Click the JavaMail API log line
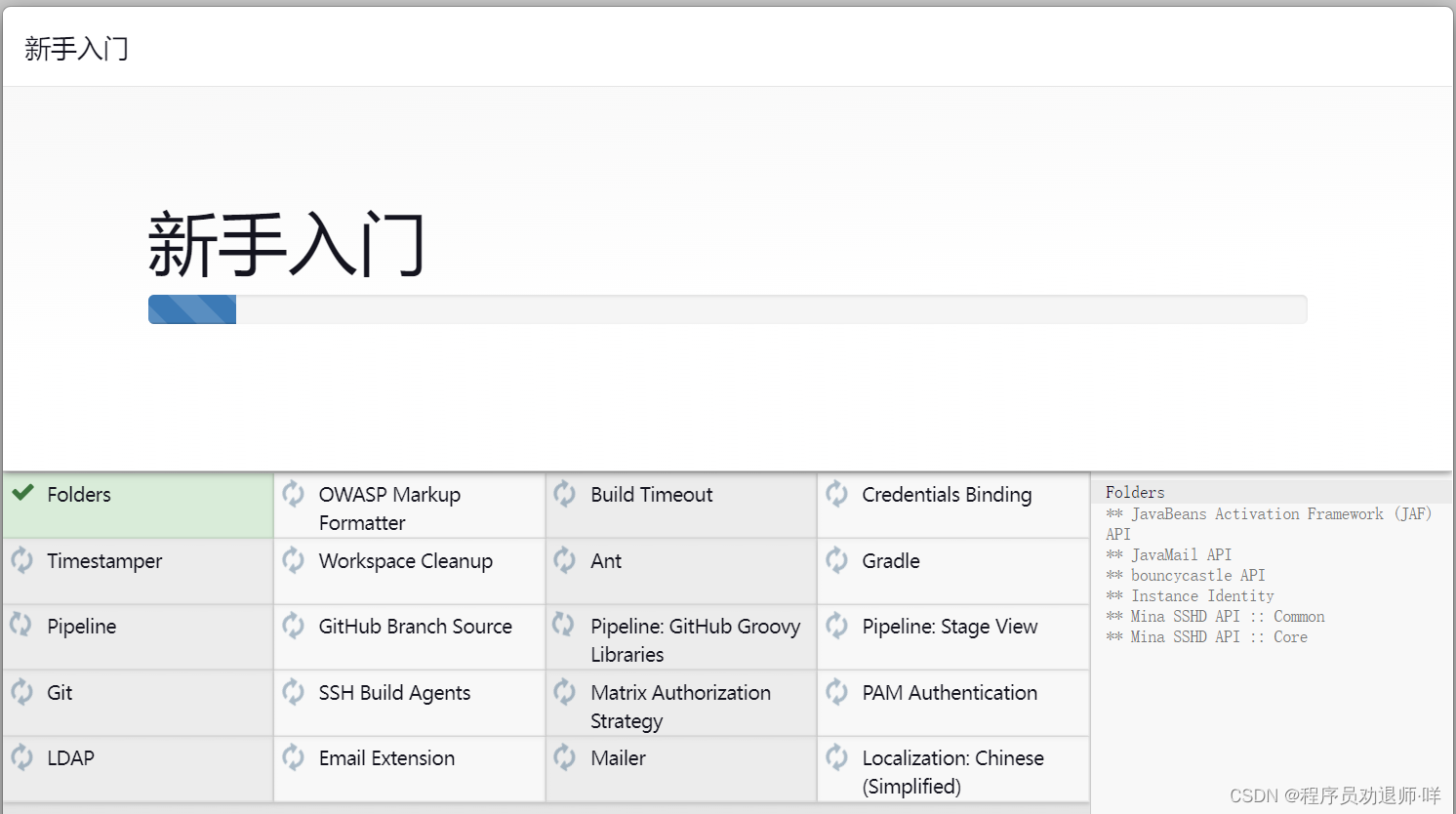This screenshot has height=814, width=1456. pyautogui.click(x=1168, y=554)
